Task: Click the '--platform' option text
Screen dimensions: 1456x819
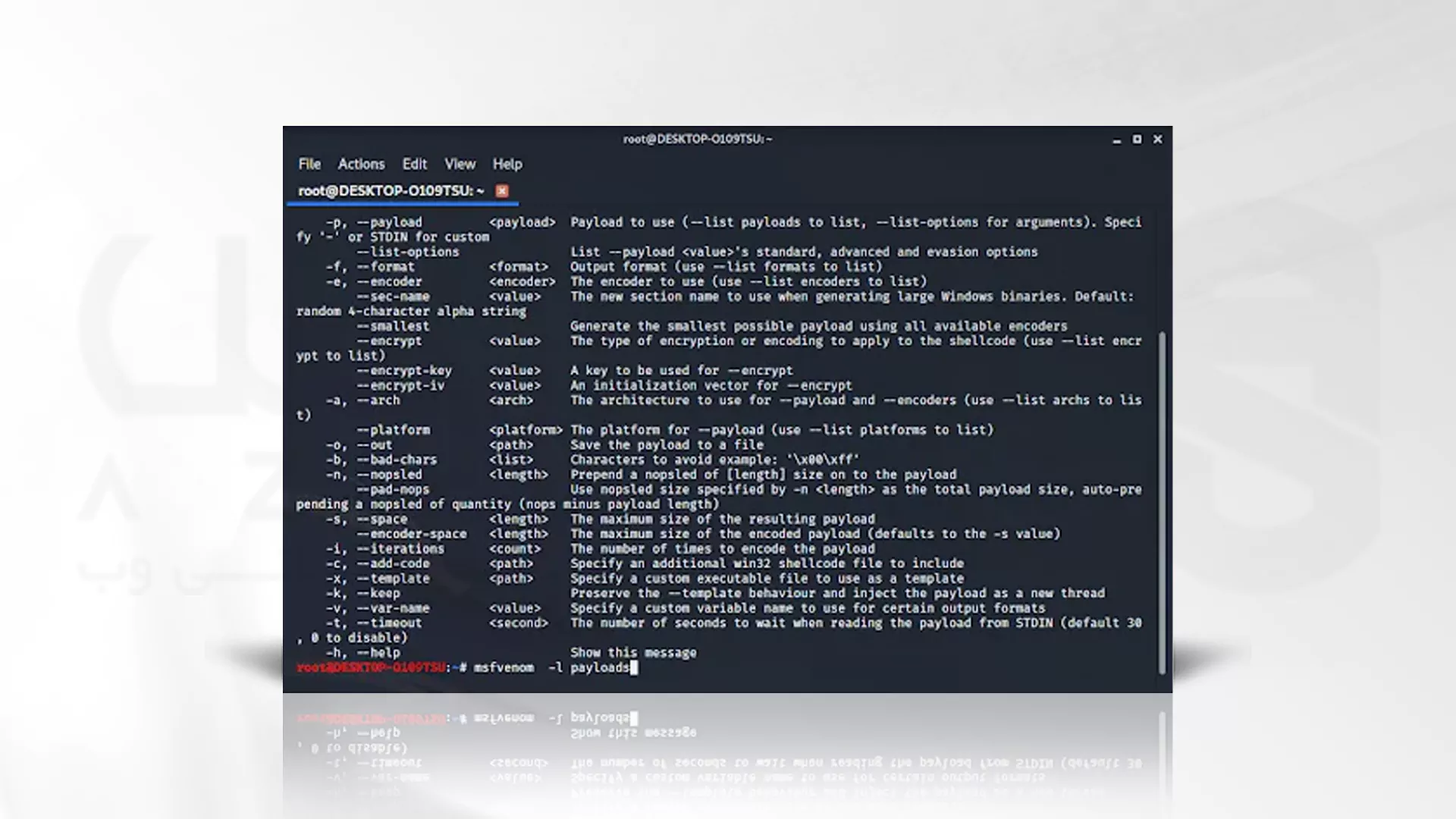Action: pyautogui.click(x=393, y=430)
